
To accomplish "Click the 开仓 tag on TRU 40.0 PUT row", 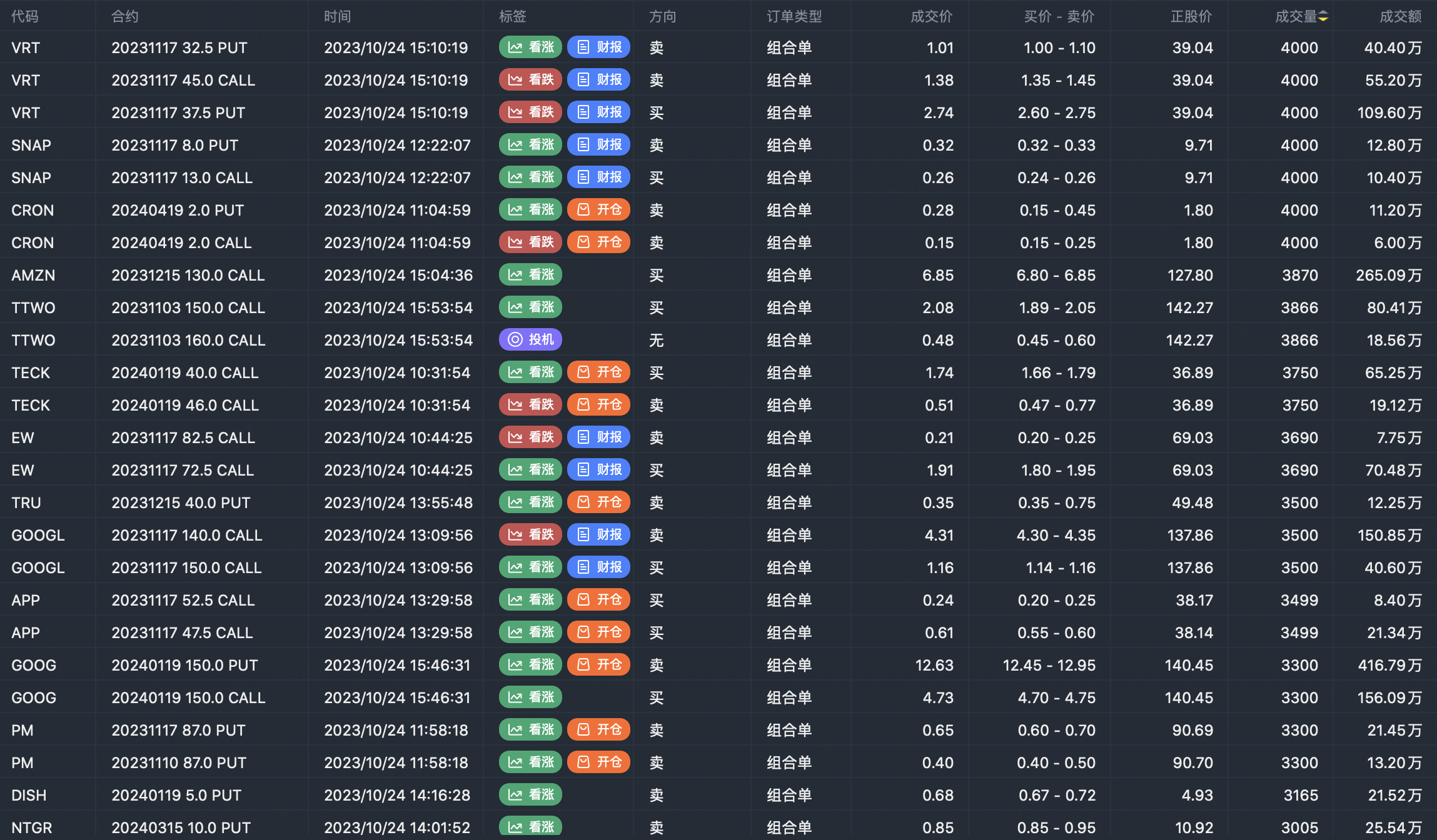I will tap(598, 502).
